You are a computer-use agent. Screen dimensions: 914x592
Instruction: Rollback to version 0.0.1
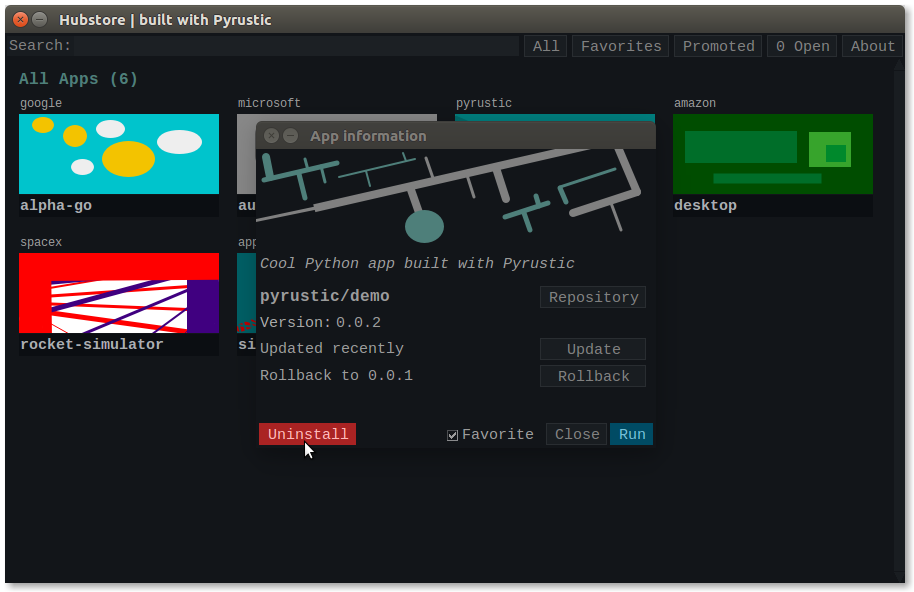click(x=593, y=376)
